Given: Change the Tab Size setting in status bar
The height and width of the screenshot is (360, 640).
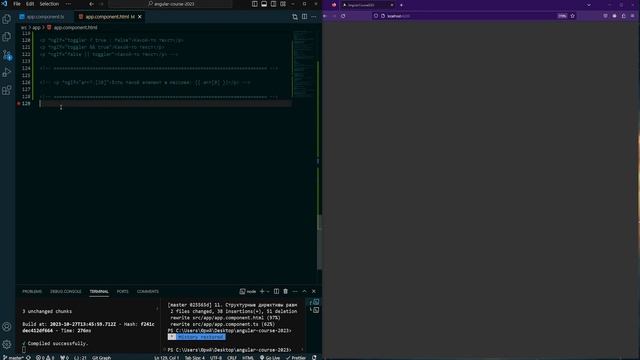Looking at the screenshot, I should pos(195,358).
